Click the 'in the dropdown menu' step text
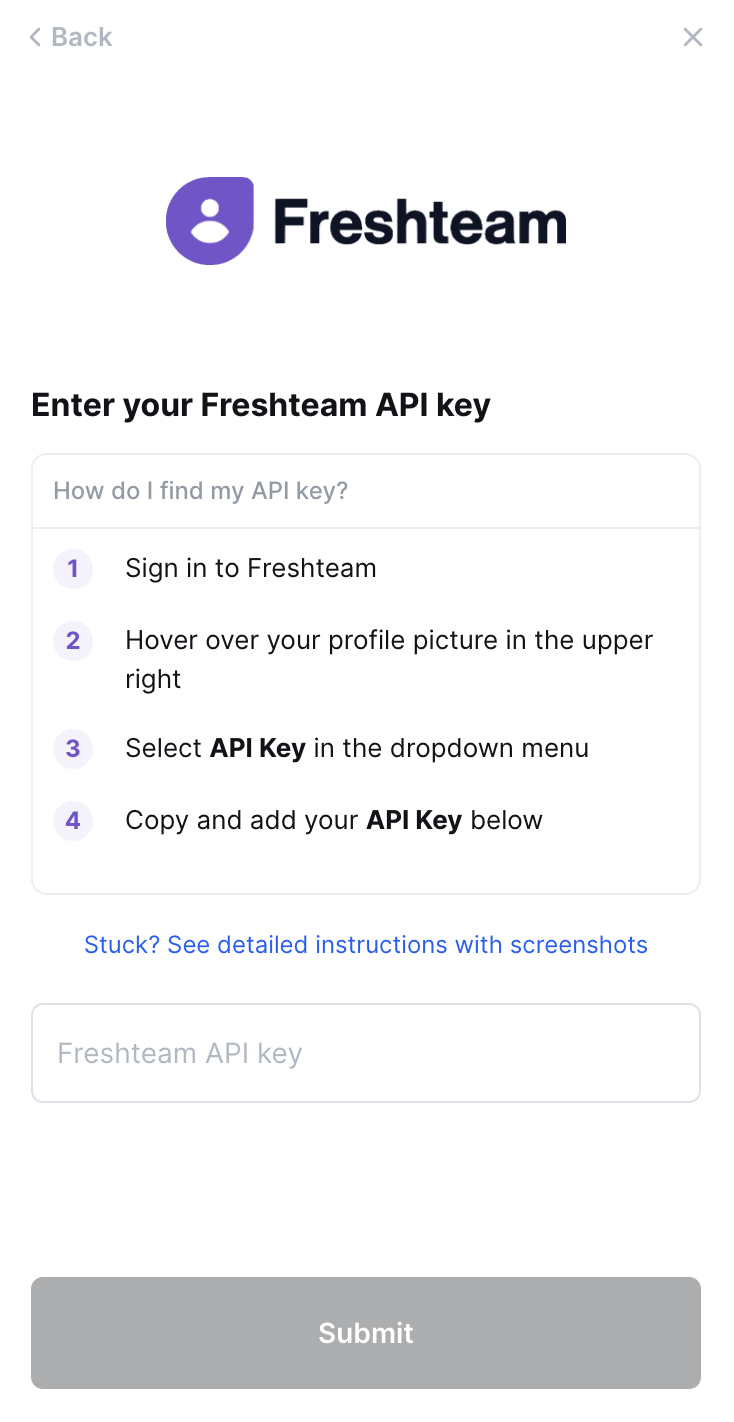The height and width of the screenshot is (1422, 734). click(x=451, y=749)
